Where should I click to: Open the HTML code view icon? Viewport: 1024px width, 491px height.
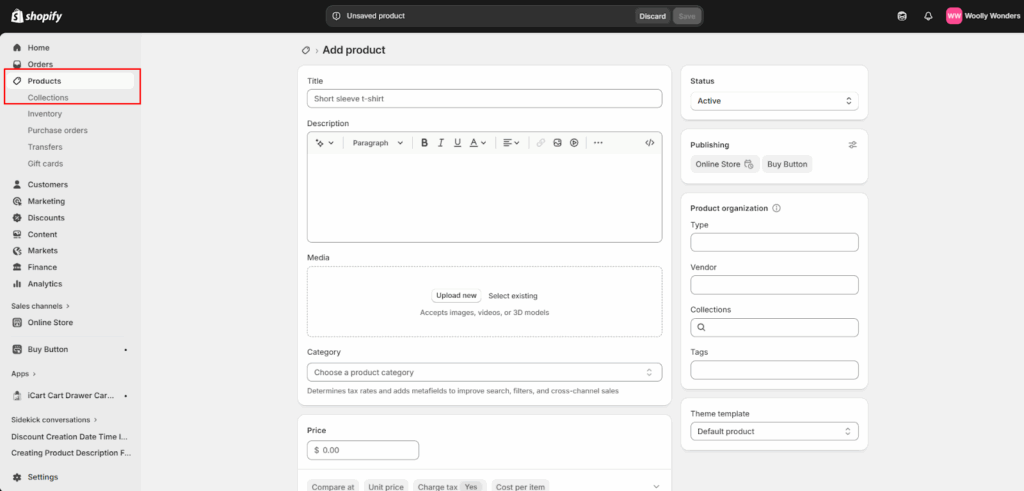649,143
